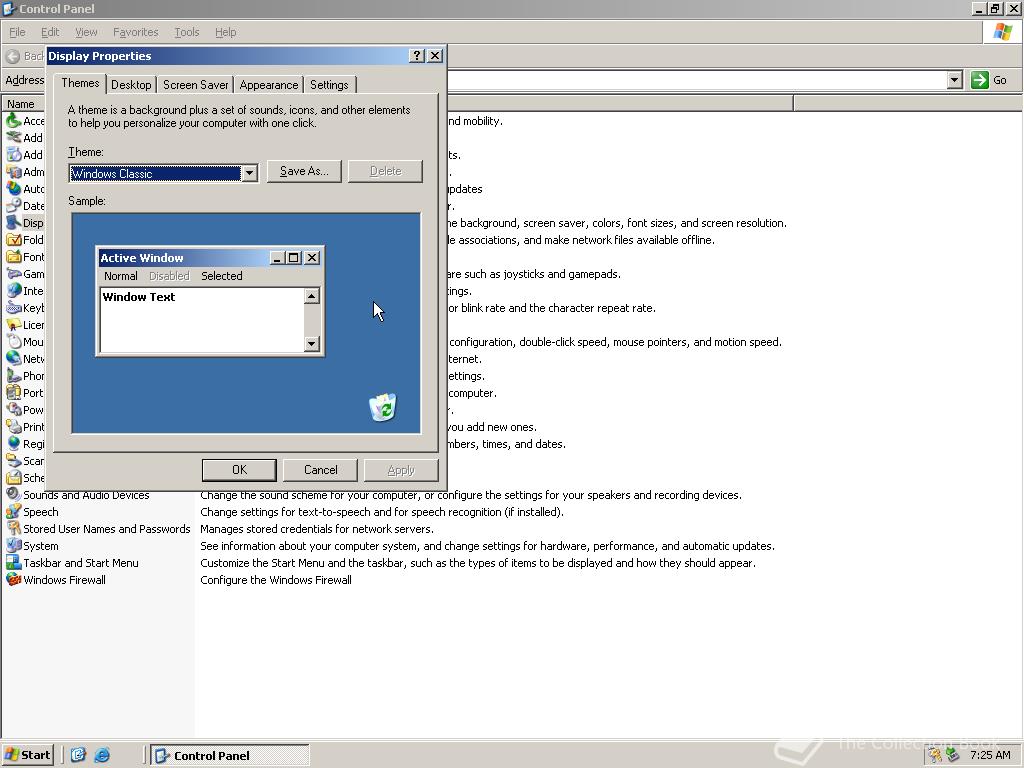Select the Keyboard icon

(x=13, y=308)
